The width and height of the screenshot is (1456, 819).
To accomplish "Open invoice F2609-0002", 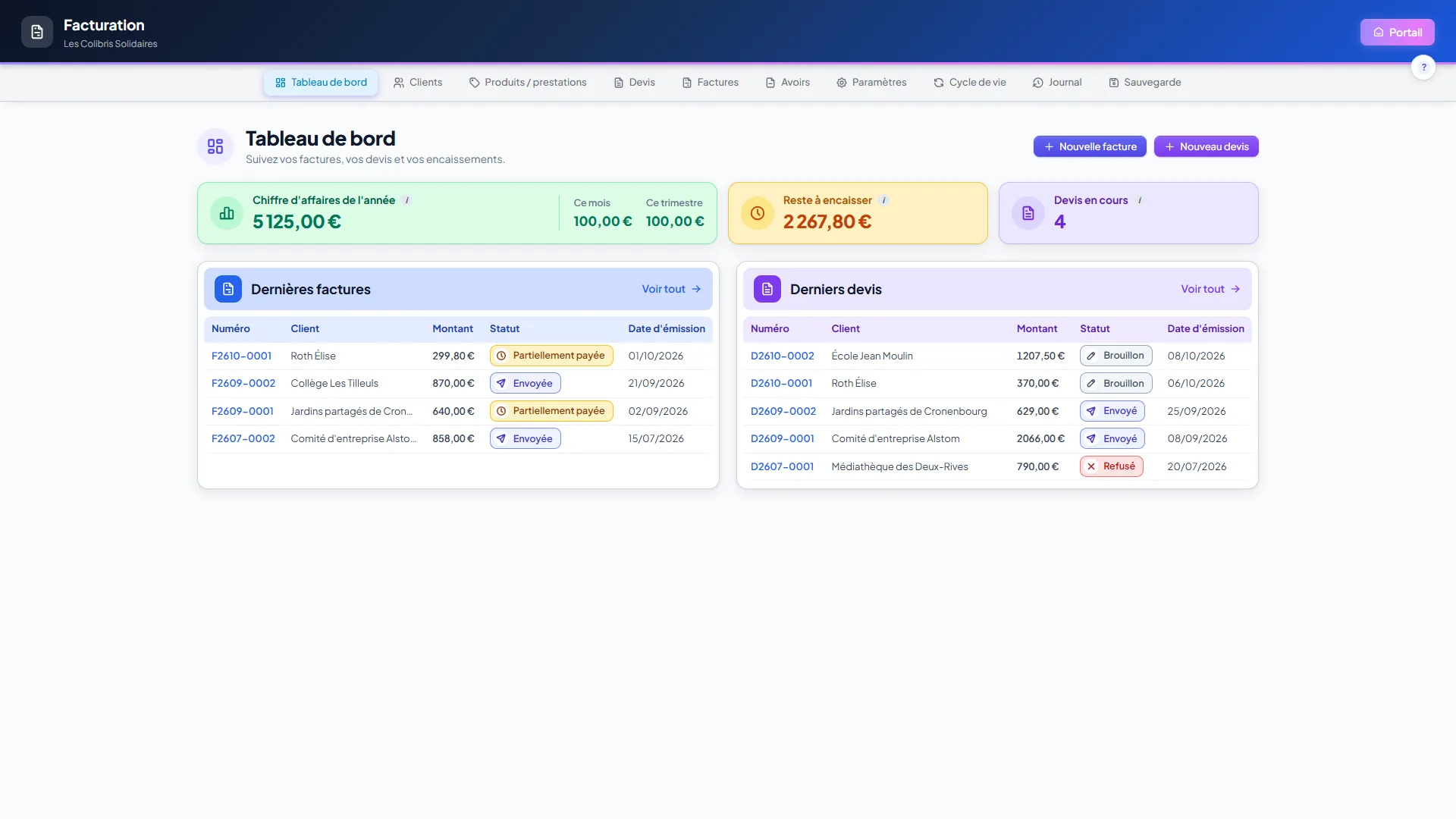I will [x=243, y=383].
